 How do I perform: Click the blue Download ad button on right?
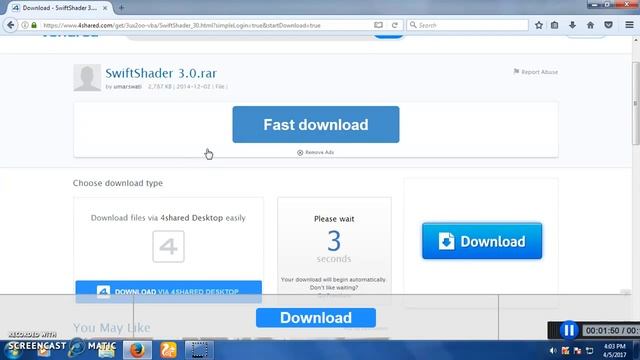482,241
